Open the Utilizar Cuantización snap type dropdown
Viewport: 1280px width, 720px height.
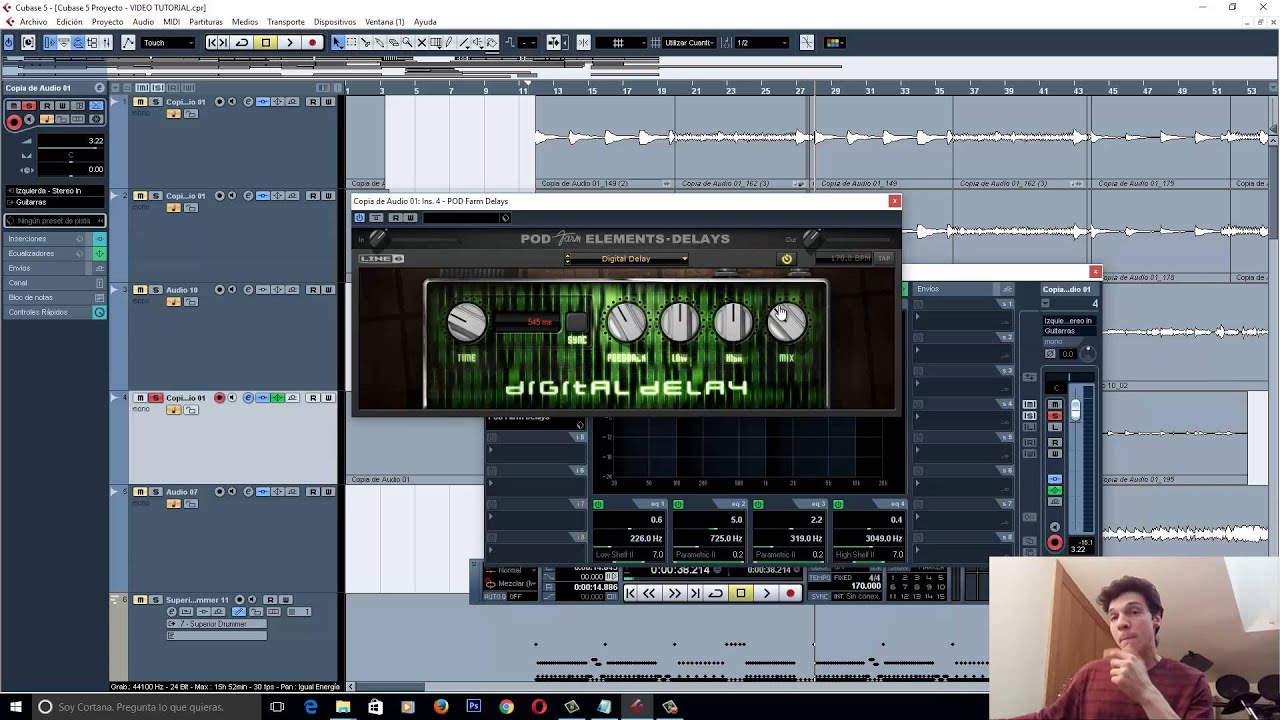[691, 42]
